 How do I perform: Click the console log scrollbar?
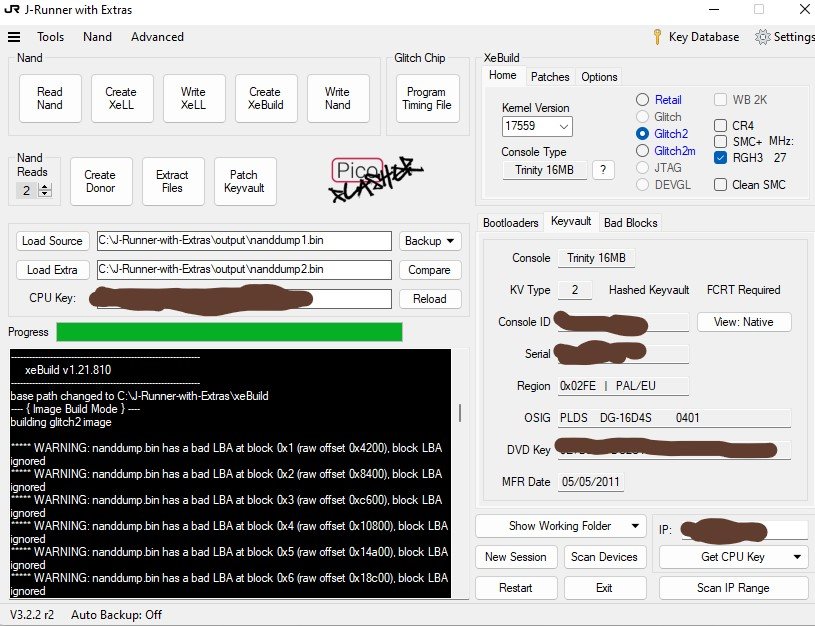tap(460, 413)
